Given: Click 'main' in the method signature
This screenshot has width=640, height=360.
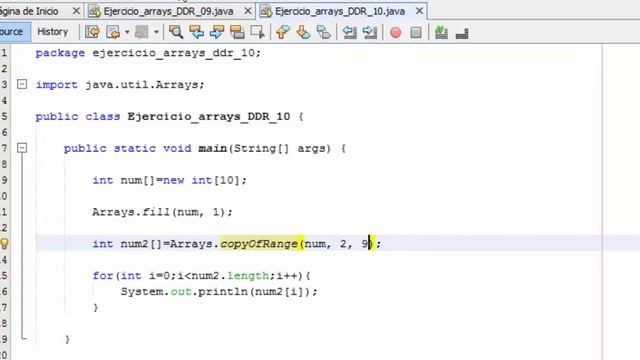Looking at the screenshot, I should click(x=213, y=148).
